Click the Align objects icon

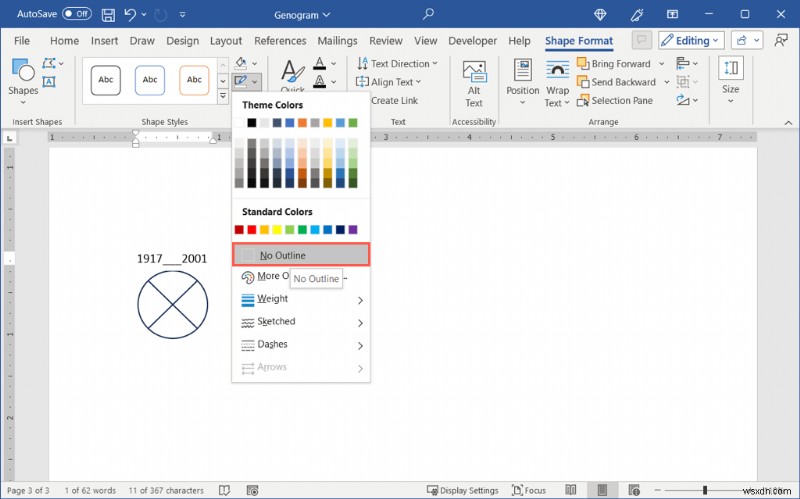[x=682, y=63]
